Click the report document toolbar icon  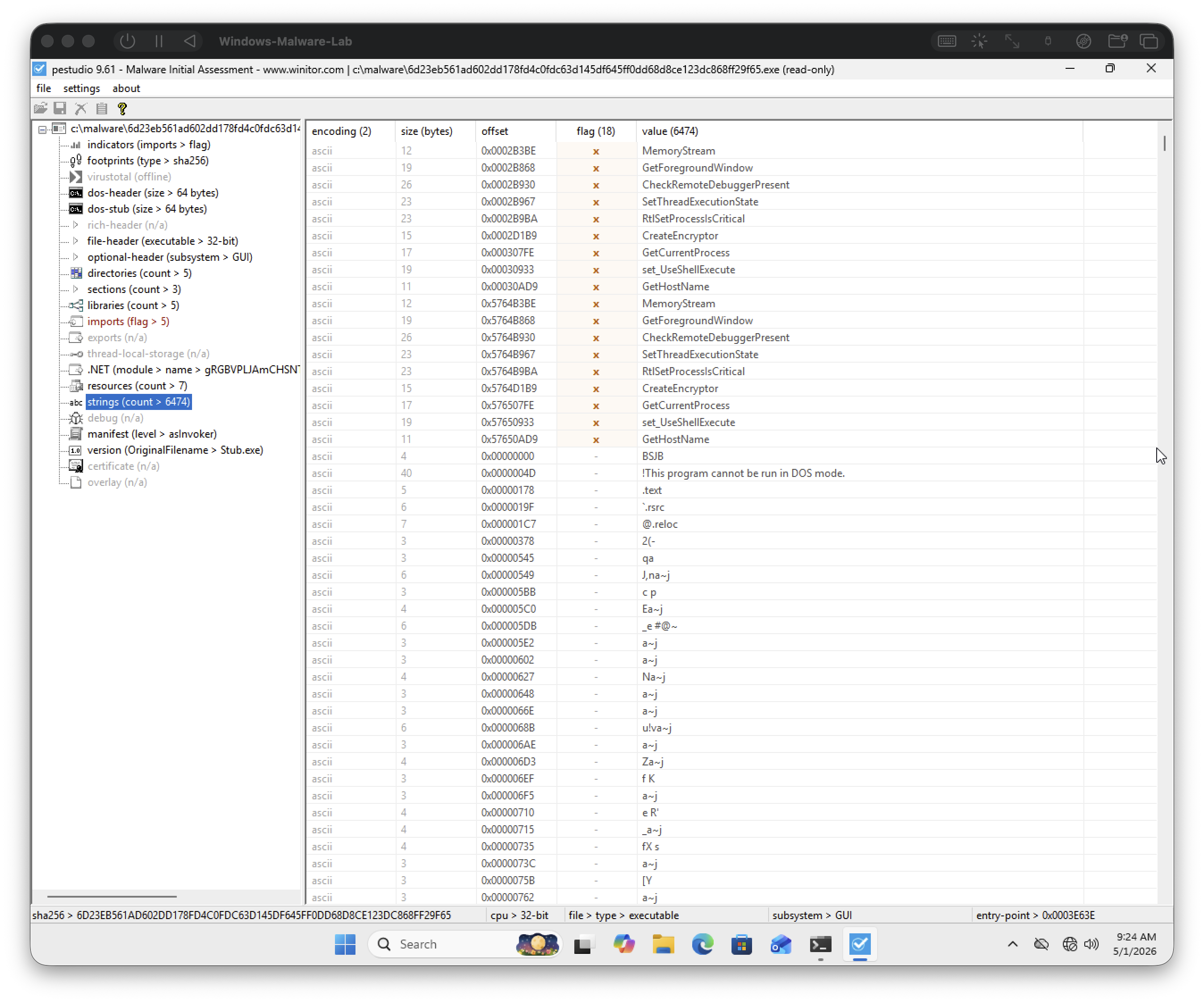click(x=101, y=108)
